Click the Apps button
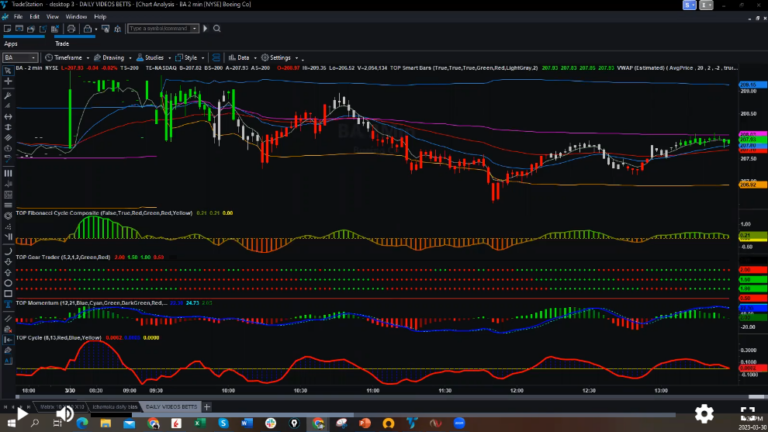This screenshot has width=768, height=432. (x=11, y=43)
